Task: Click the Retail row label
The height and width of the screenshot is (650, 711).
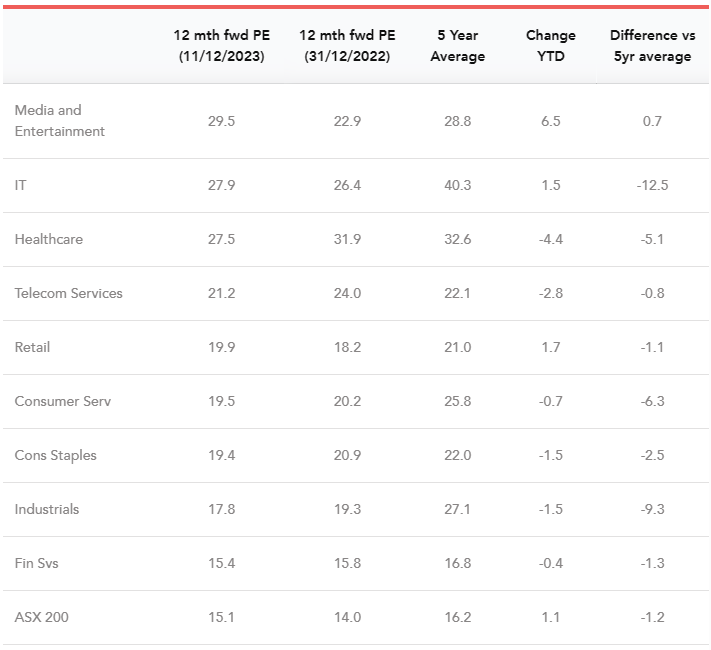Action: 32,348
